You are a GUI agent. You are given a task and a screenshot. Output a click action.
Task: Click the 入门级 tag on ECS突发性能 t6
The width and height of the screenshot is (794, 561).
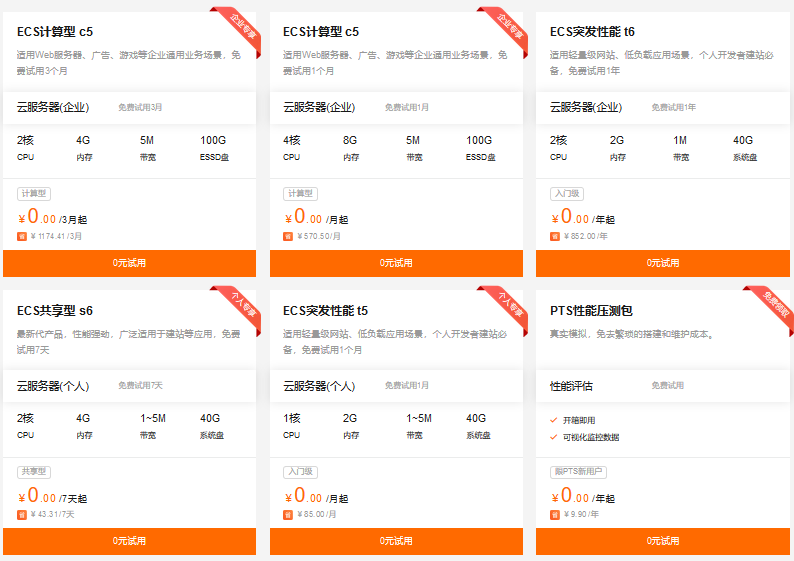[x=567, y=193]
